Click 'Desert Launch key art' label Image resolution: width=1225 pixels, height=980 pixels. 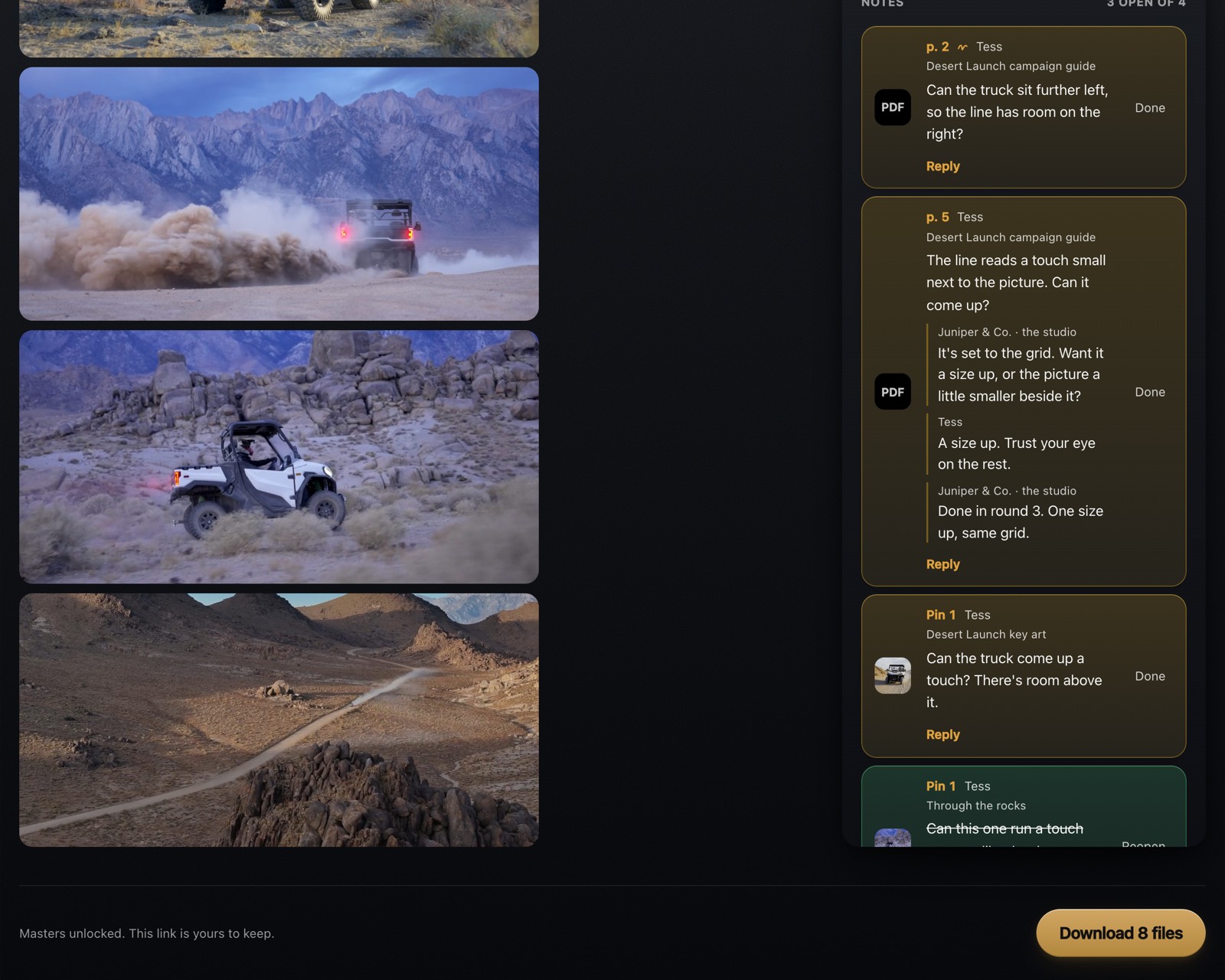[986, 635]
